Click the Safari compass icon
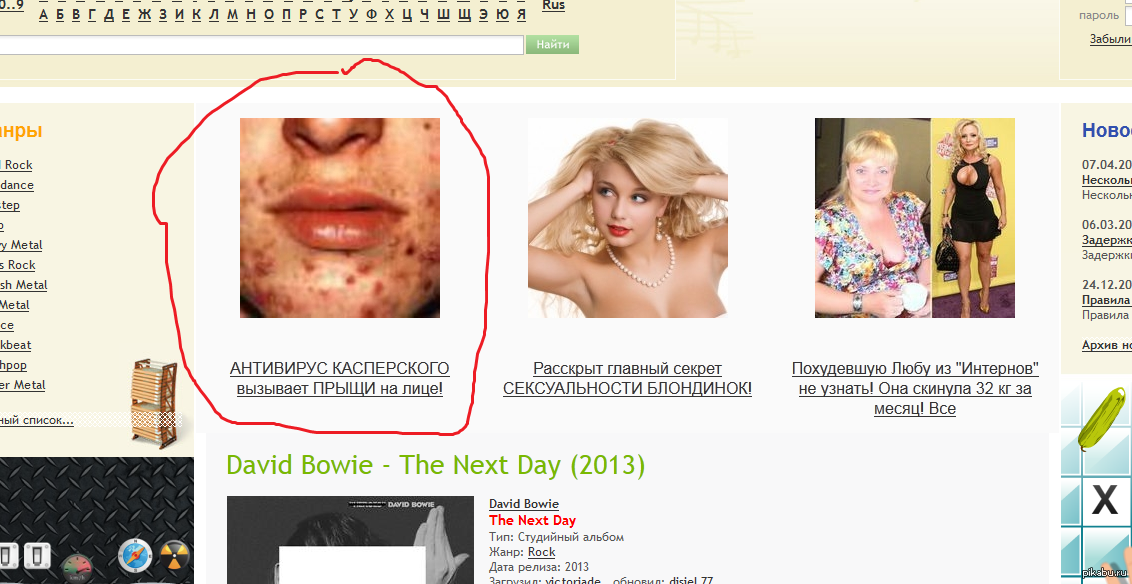 [133, 557]
